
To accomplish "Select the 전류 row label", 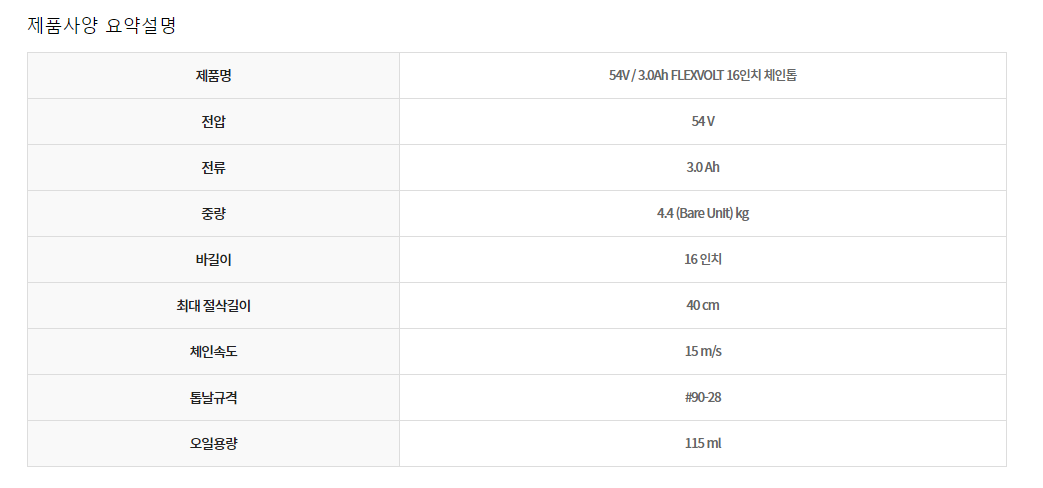I will click(213, 167).
